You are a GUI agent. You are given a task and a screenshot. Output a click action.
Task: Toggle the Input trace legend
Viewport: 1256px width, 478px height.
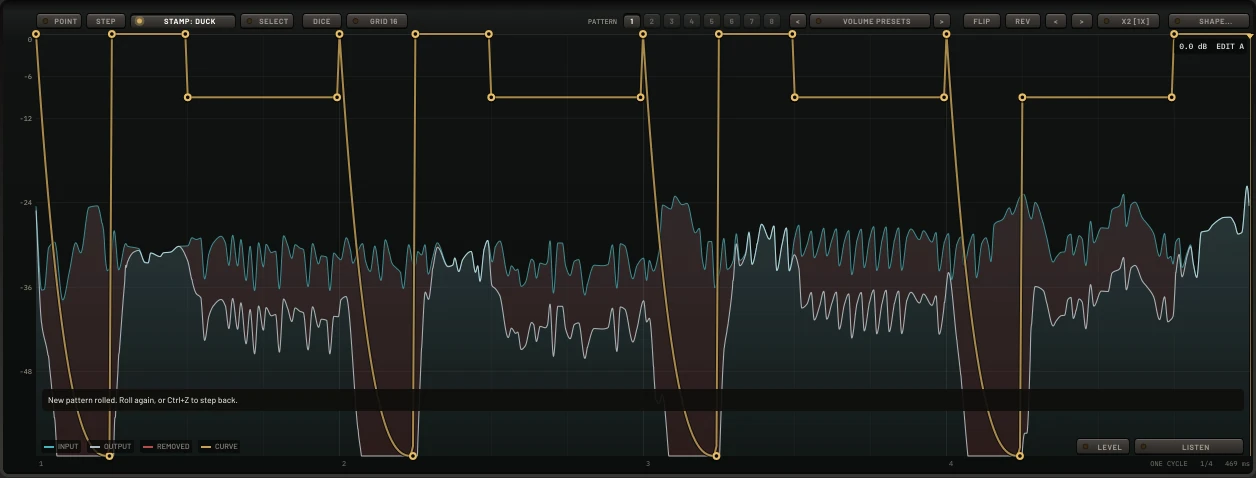61,447
